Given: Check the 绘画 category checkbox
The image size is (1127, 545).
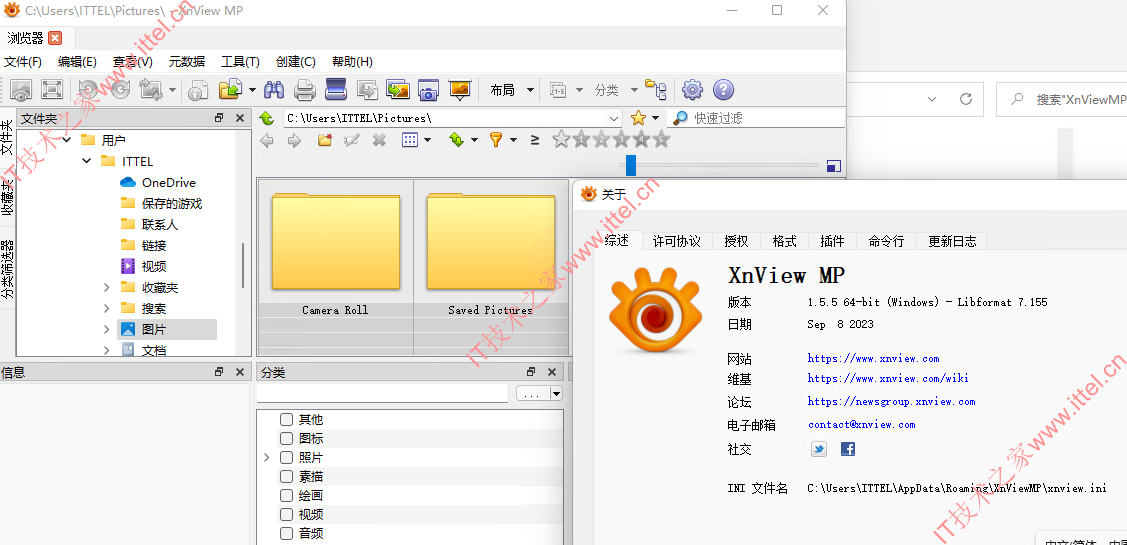Looking at the screenshot, I should (x=287, y=495).
